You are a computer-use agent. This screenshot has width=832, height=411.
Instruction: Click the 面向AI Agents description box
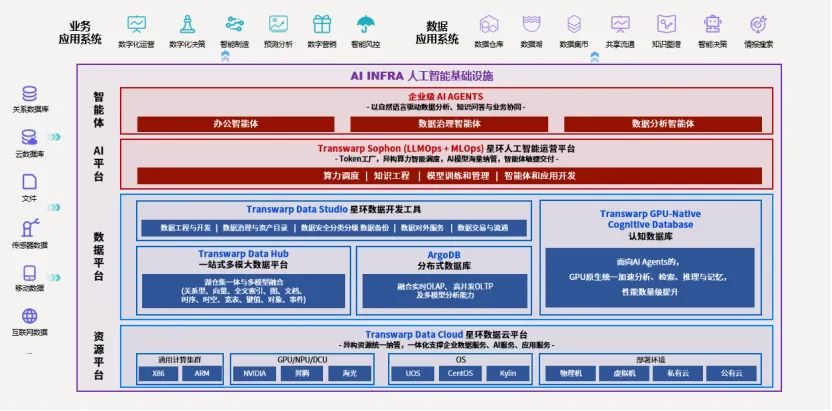[650, 277]
